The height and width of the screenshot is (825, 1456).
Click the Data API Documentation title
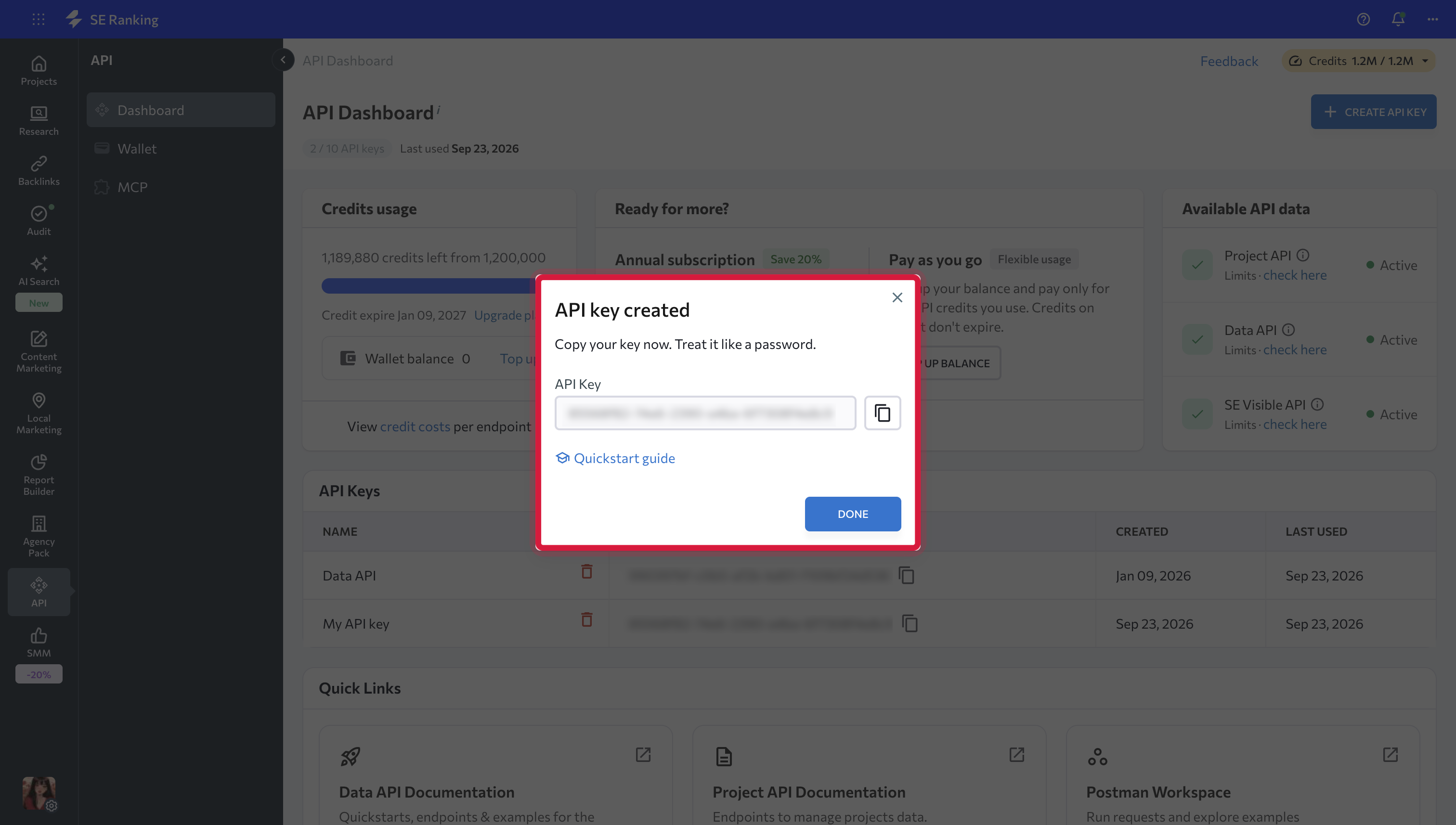426,792
